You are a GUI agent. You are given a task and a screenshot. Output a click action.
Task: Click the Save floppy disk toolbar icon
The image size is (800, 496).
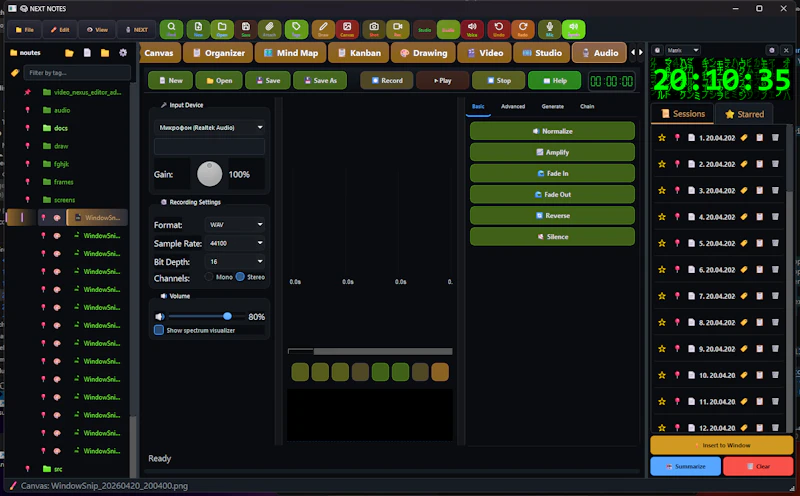coord(246,29)
